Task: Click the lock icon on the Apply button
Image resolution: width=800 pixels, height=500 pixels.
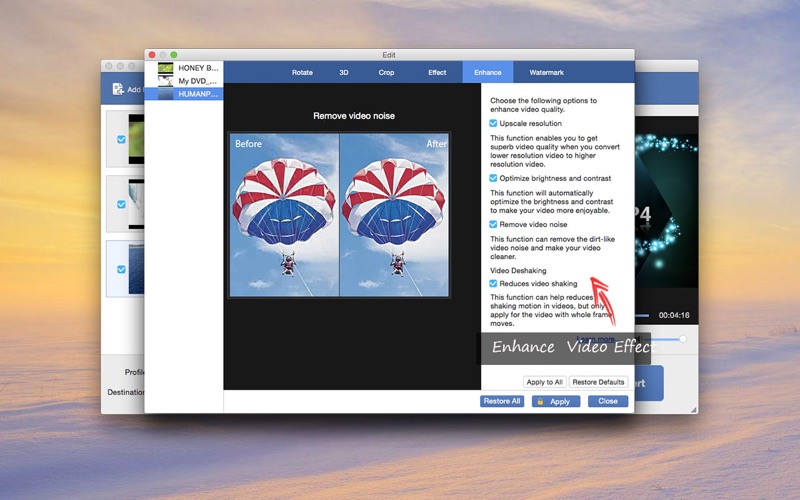Action: (x=539, y=401)
